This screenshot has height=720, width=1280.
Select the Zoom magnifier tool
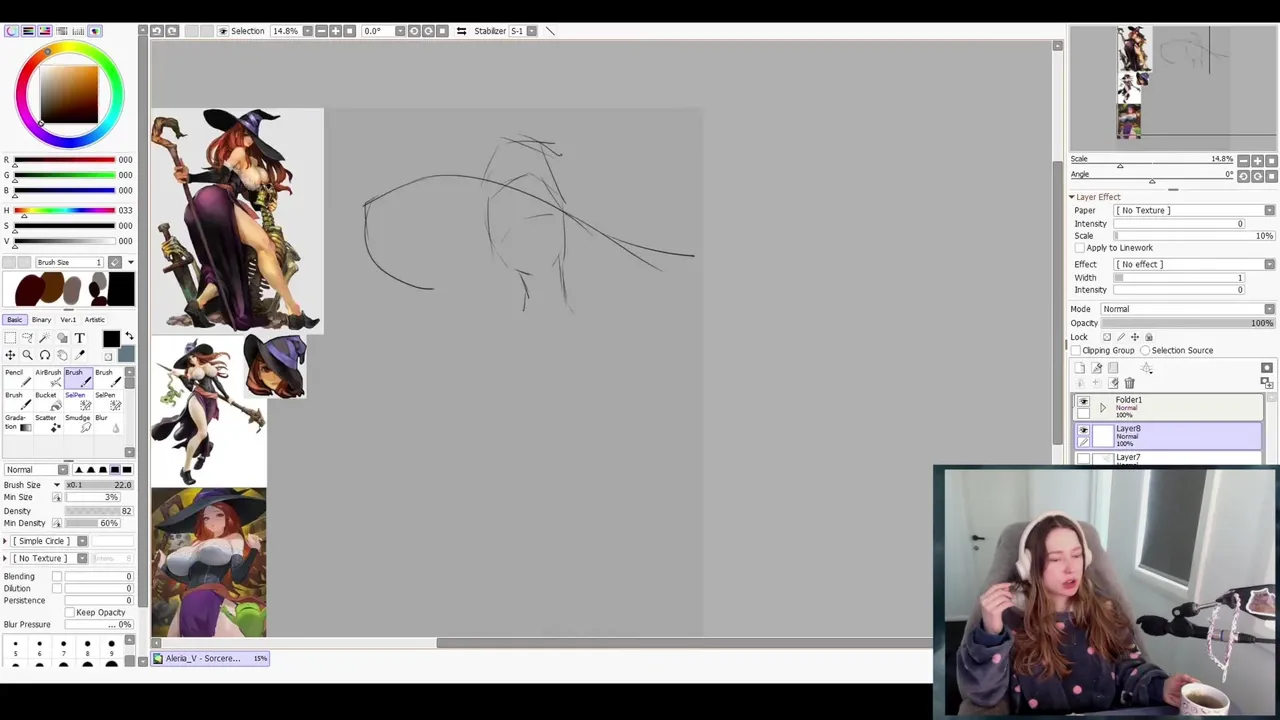(27, 355)
